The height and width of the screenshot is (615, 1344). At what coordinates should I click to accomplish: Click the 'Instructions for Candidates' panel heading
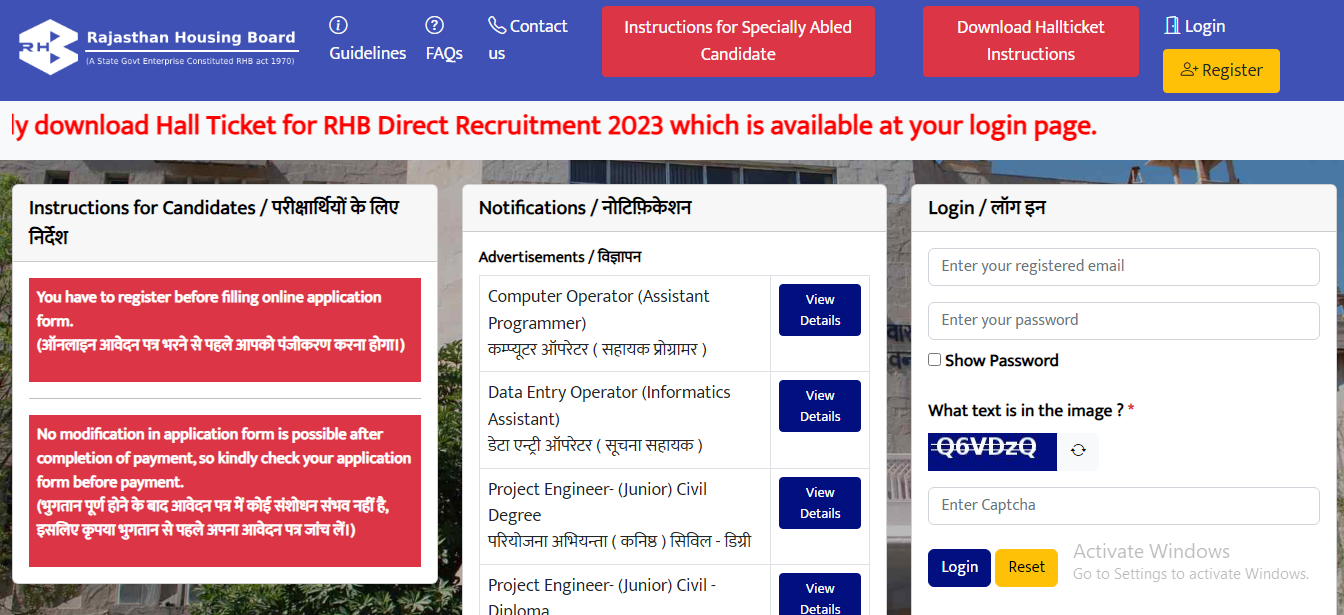(x=214, y=222)
